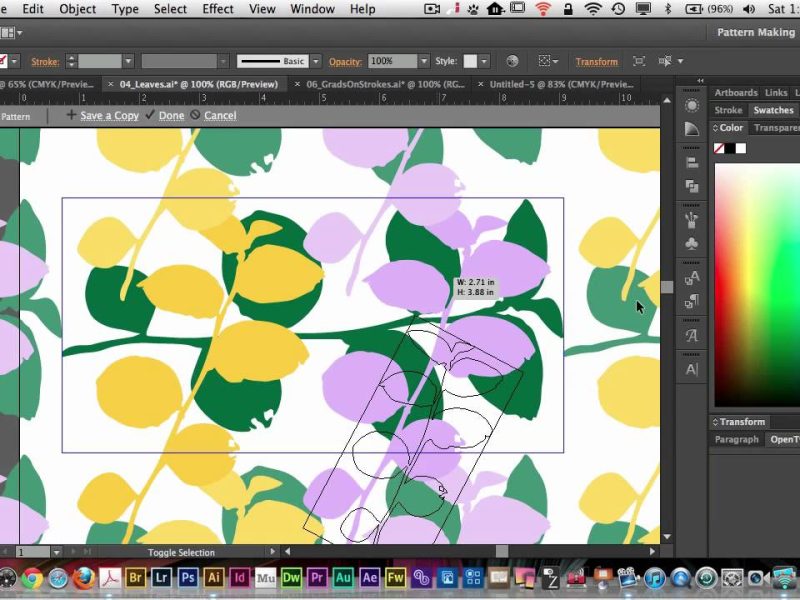
Task: Select the black swatch in Color panel
Action: (x=730, y=148)
